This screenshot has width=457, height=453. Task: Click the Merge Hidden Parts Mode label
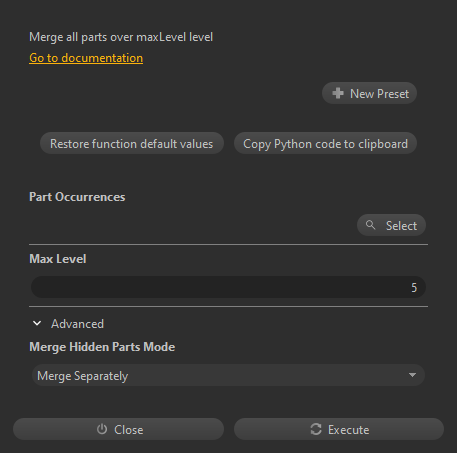click(x=102, y=347)
